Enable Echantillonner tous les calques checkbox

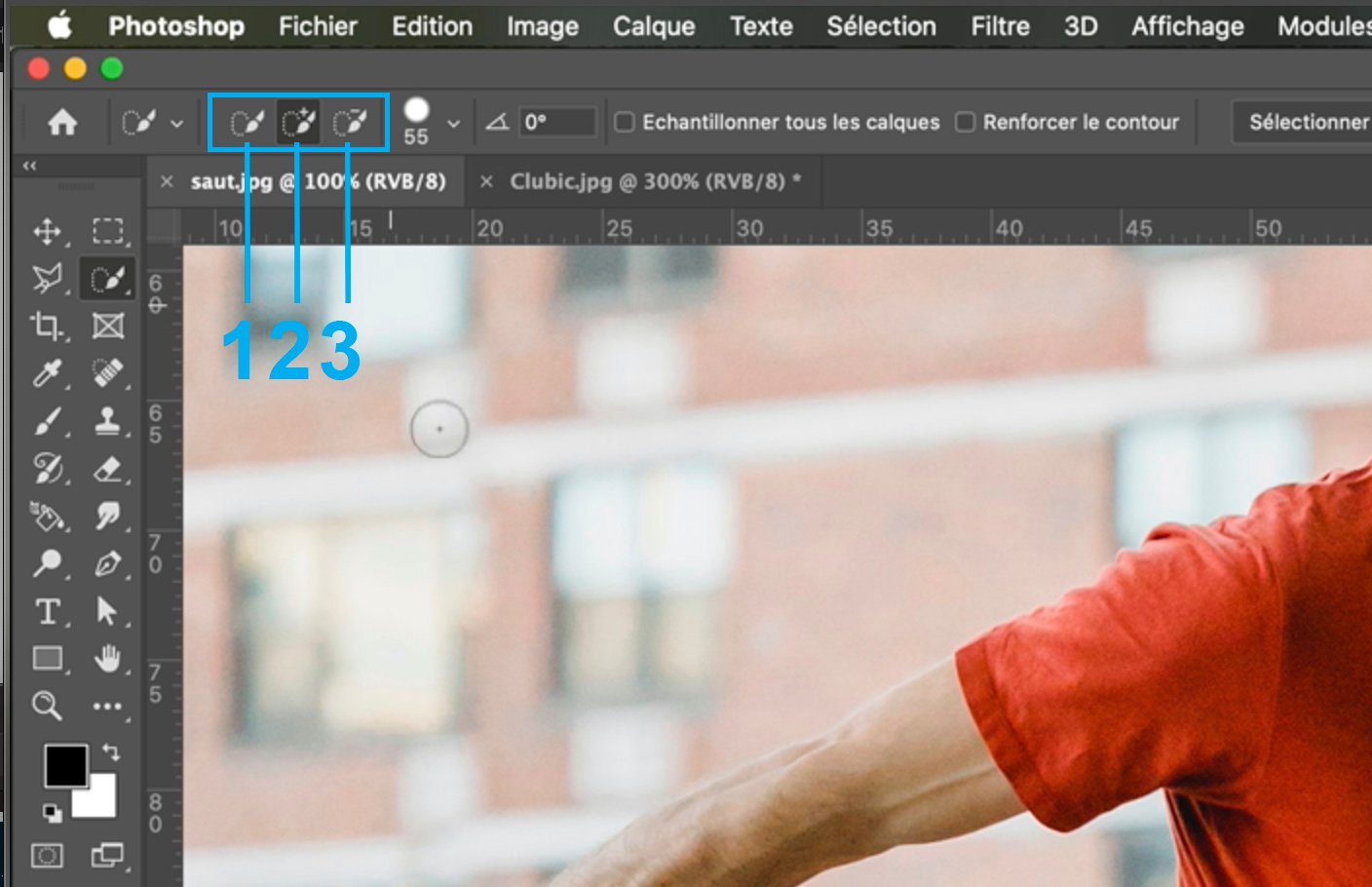click(625, 122)
